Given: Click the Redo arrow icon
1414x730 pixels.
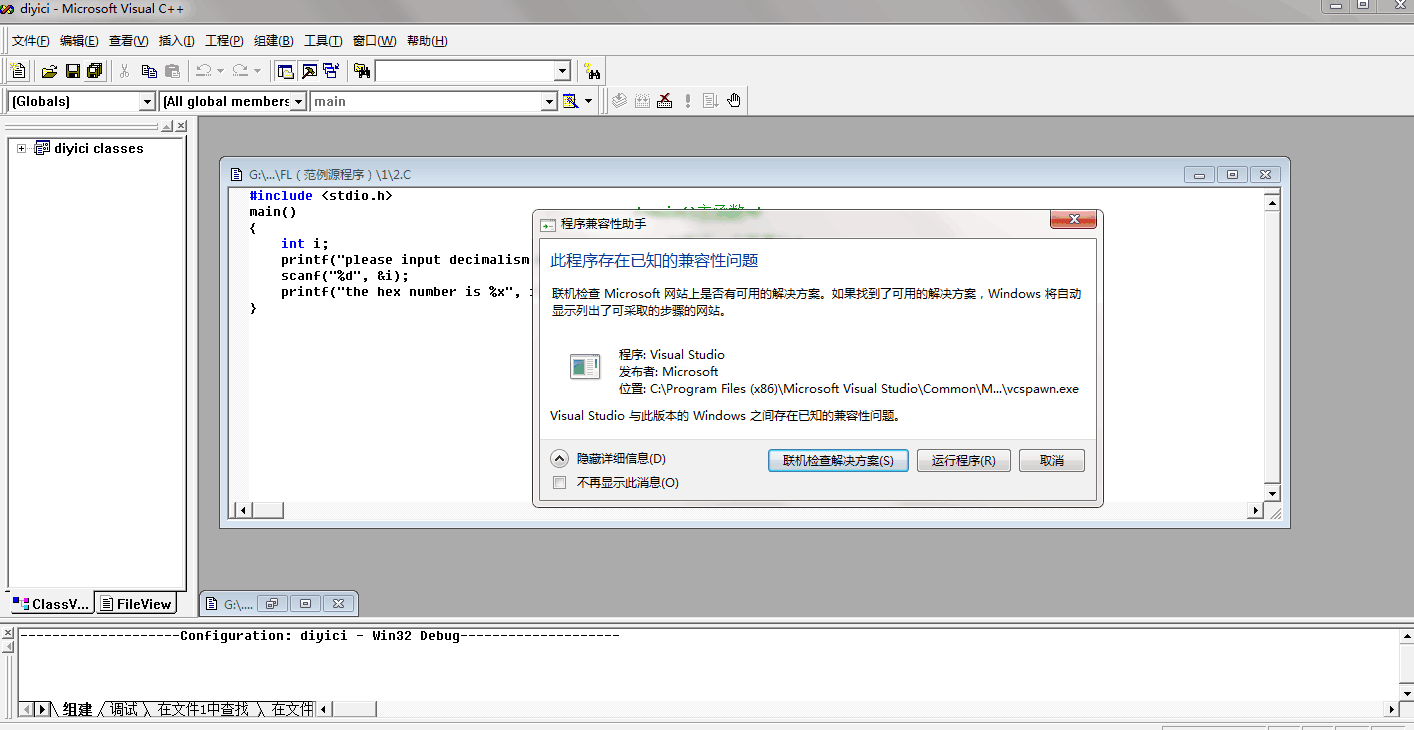Looking at the screenshot, I should 240,71.
